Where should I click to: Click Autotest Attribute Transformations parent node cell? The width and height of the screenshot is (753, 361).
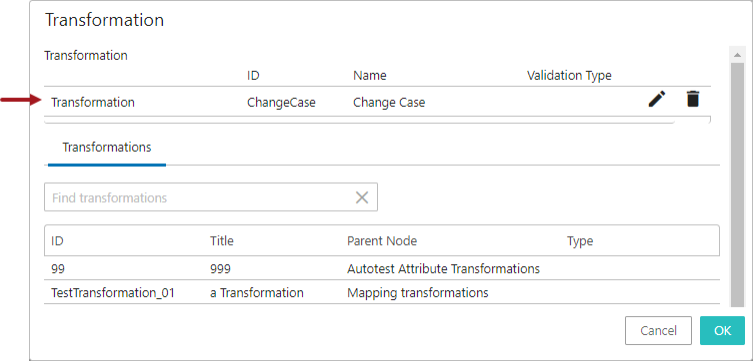click(x=443, y=268)
